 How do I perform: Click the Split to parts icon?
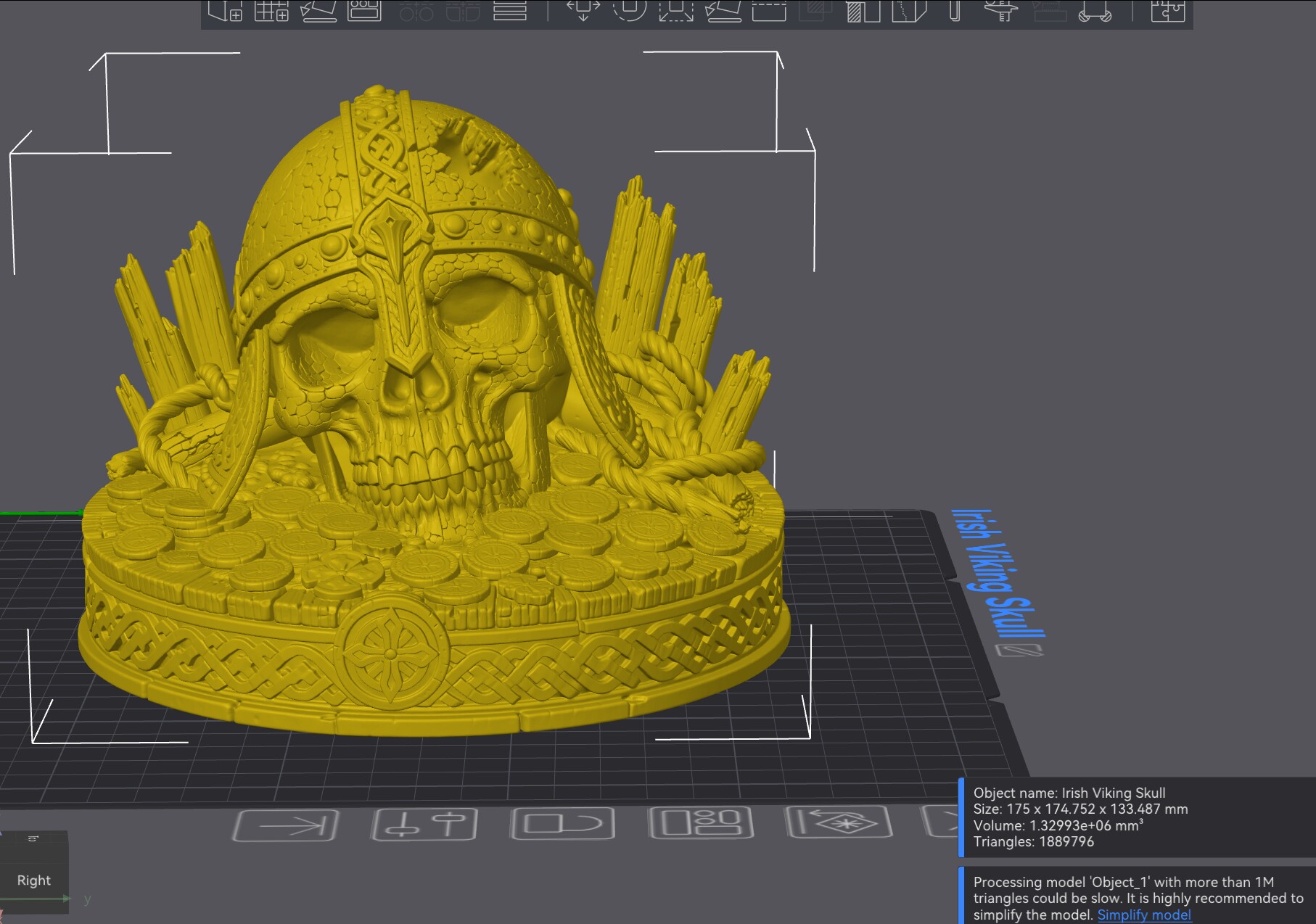click(x=463, y=10)
